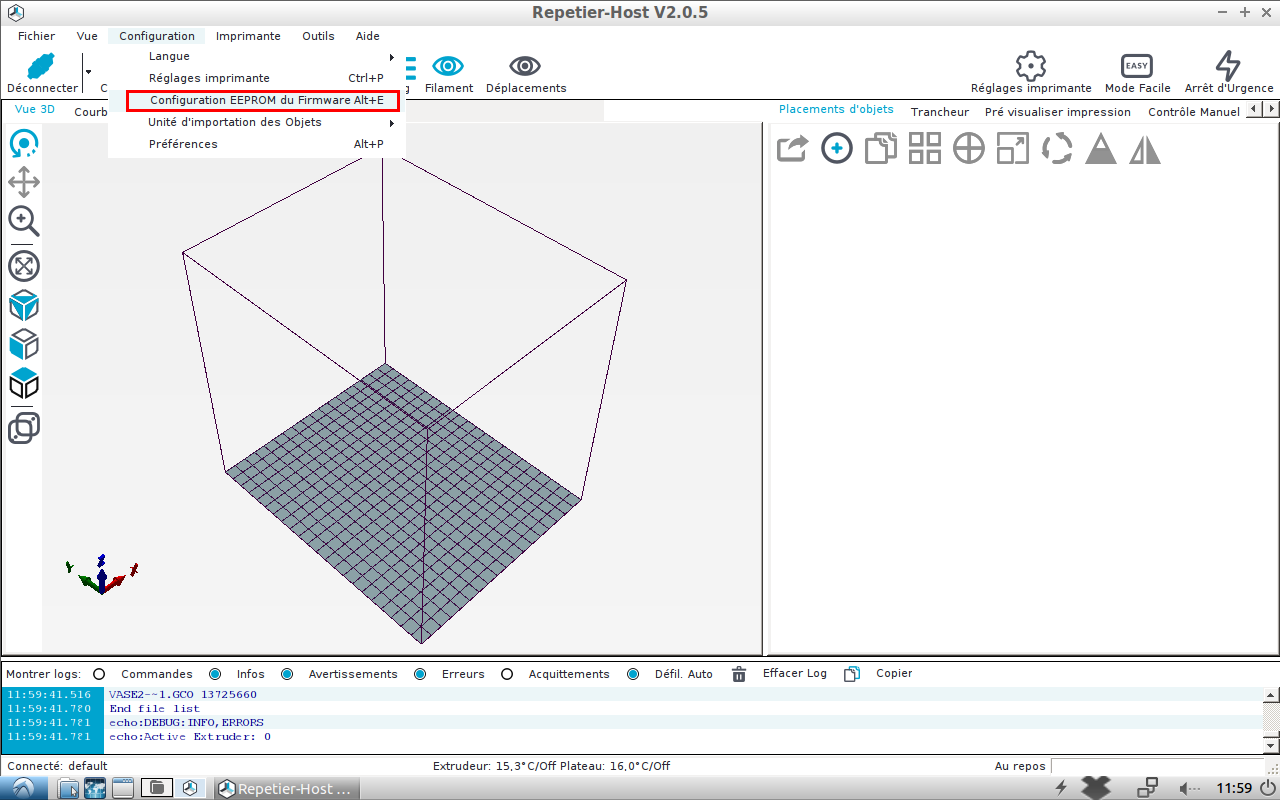Image resolution: width=1280 pixels, height=800 pixels.
Task: Add object with plus circle icon
Action: coord(837,149)
